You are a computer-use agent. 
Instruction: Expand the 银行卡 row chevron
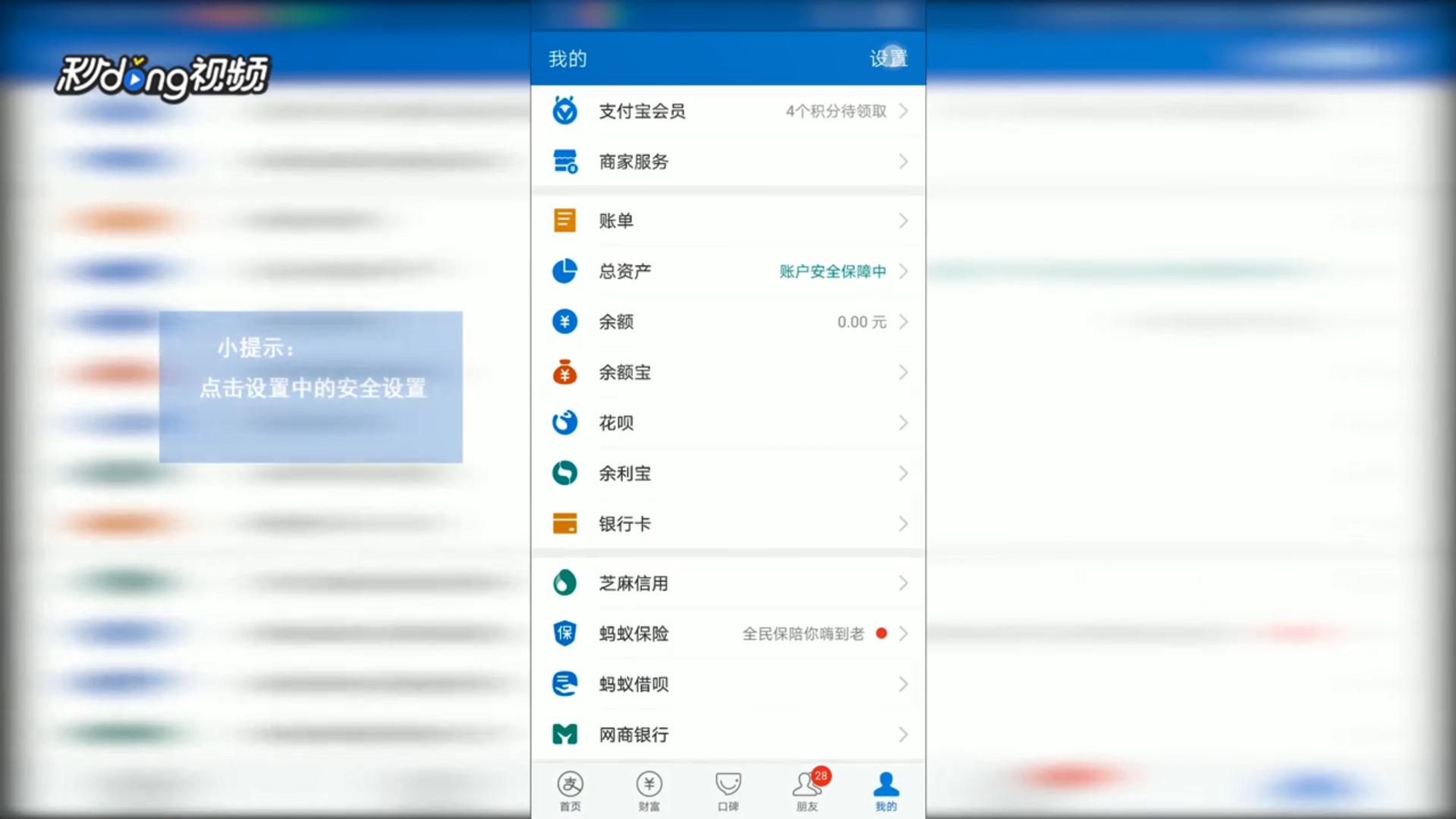tap(904, 524)
